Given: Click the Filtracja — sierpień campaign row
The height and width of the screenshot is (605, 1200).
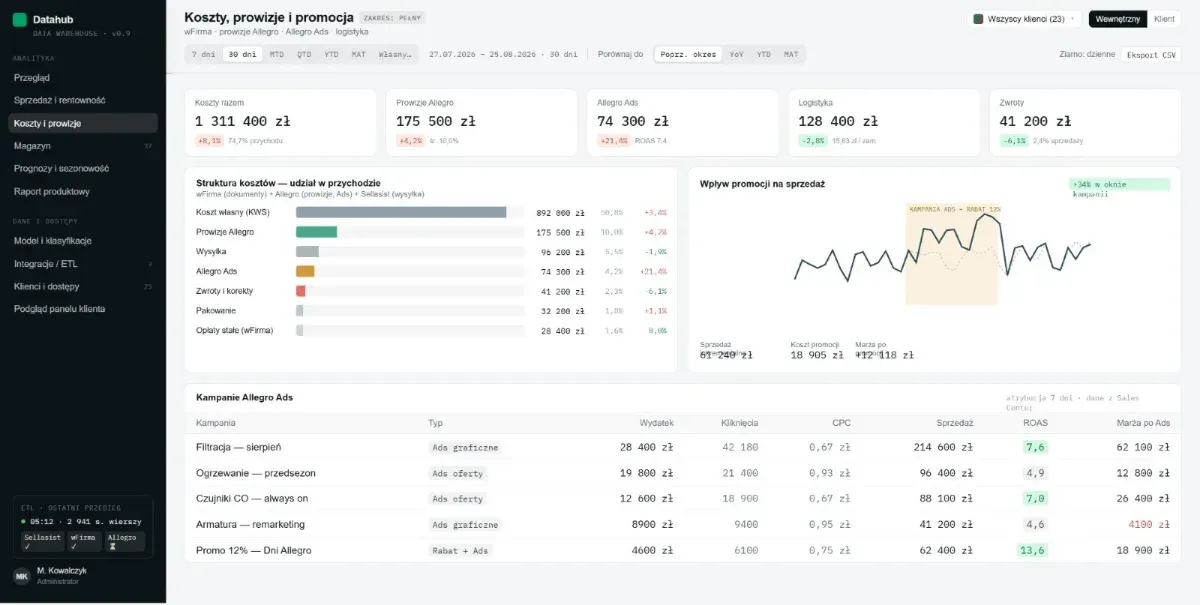Looking at the screenshot, I should pyautogui.click(x=682, y=447).
